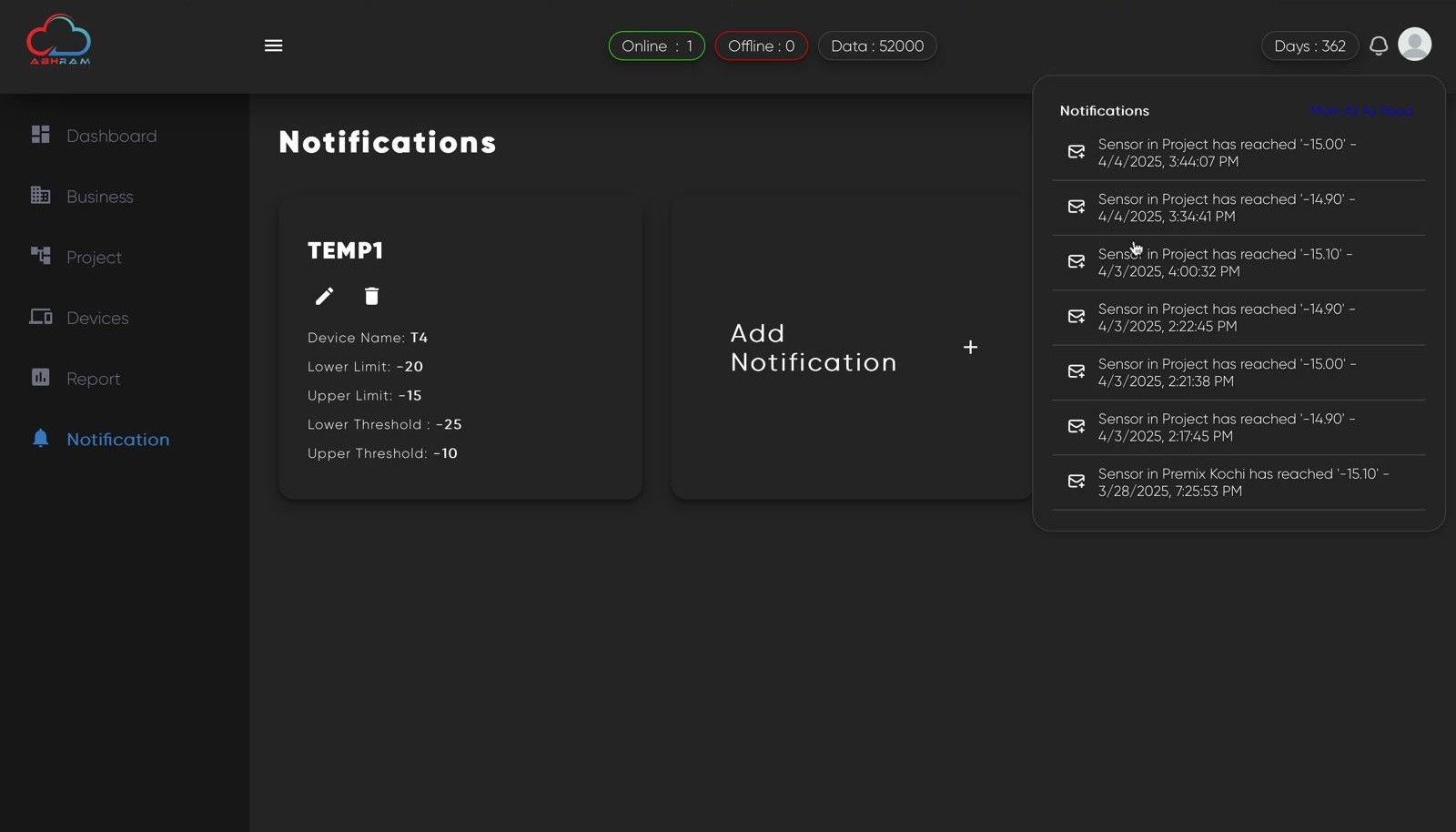Navigate to Devices in the sidebar

point(97,318)
